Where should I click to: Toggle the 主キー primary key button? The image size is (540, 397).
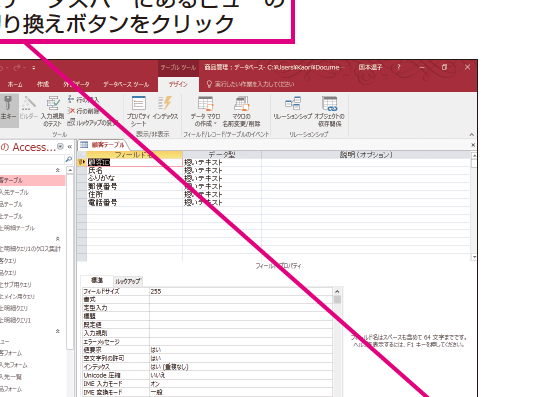coord(8,110)
